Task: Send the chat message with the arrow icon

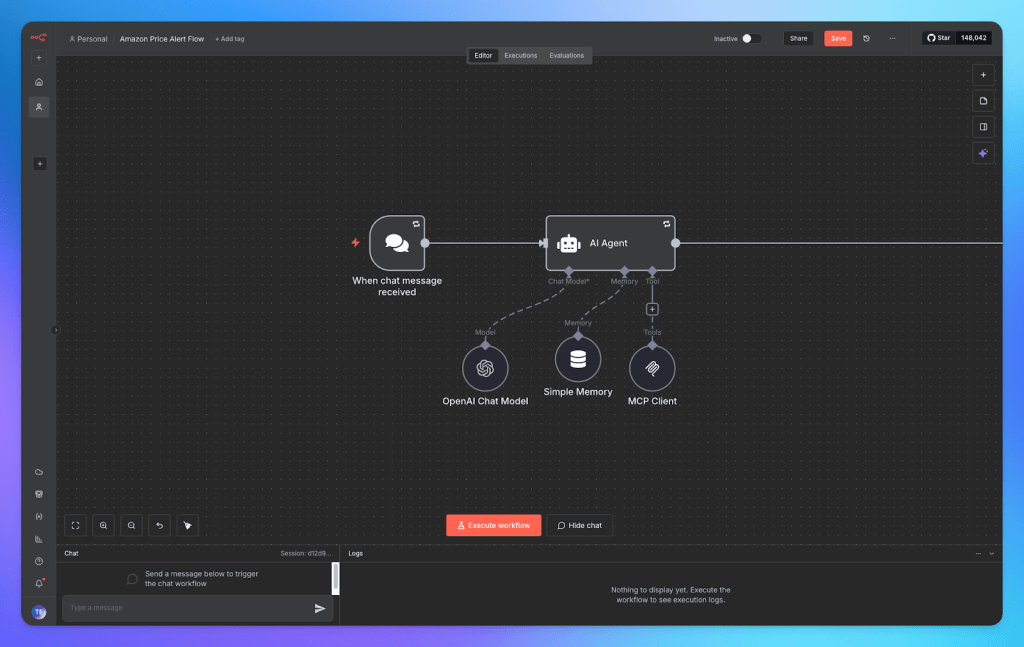Action: click(x=320, y=608)
